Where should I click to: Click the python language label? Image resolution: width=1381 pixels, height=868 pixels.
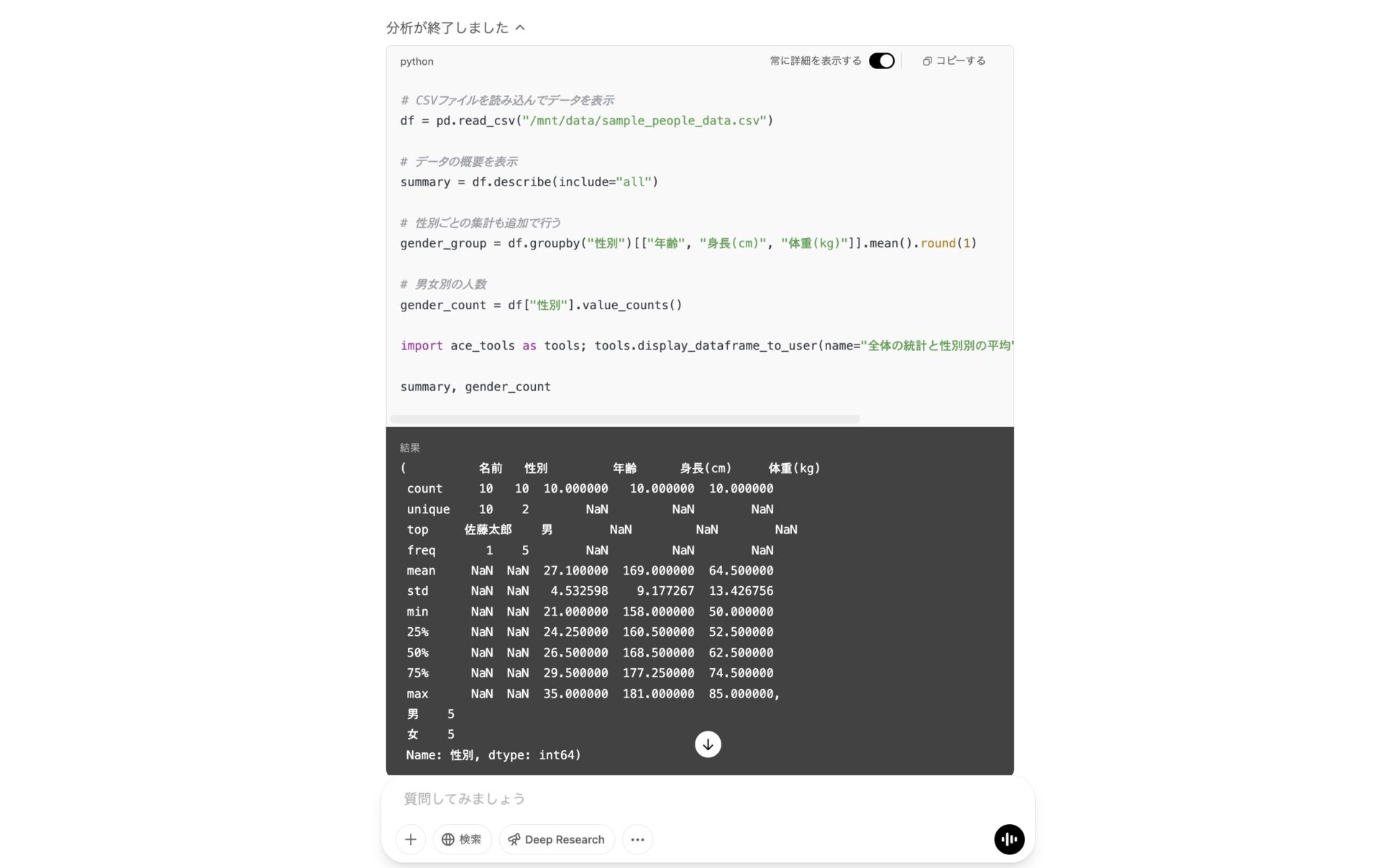[416, 62]
